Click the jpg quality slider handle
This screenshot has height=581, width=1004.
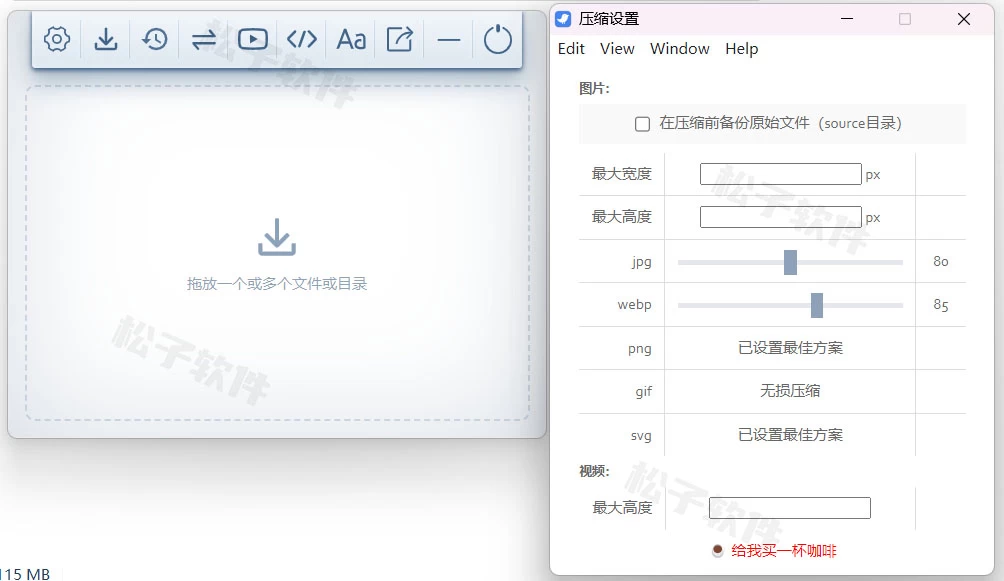click(x=790, y=263)
